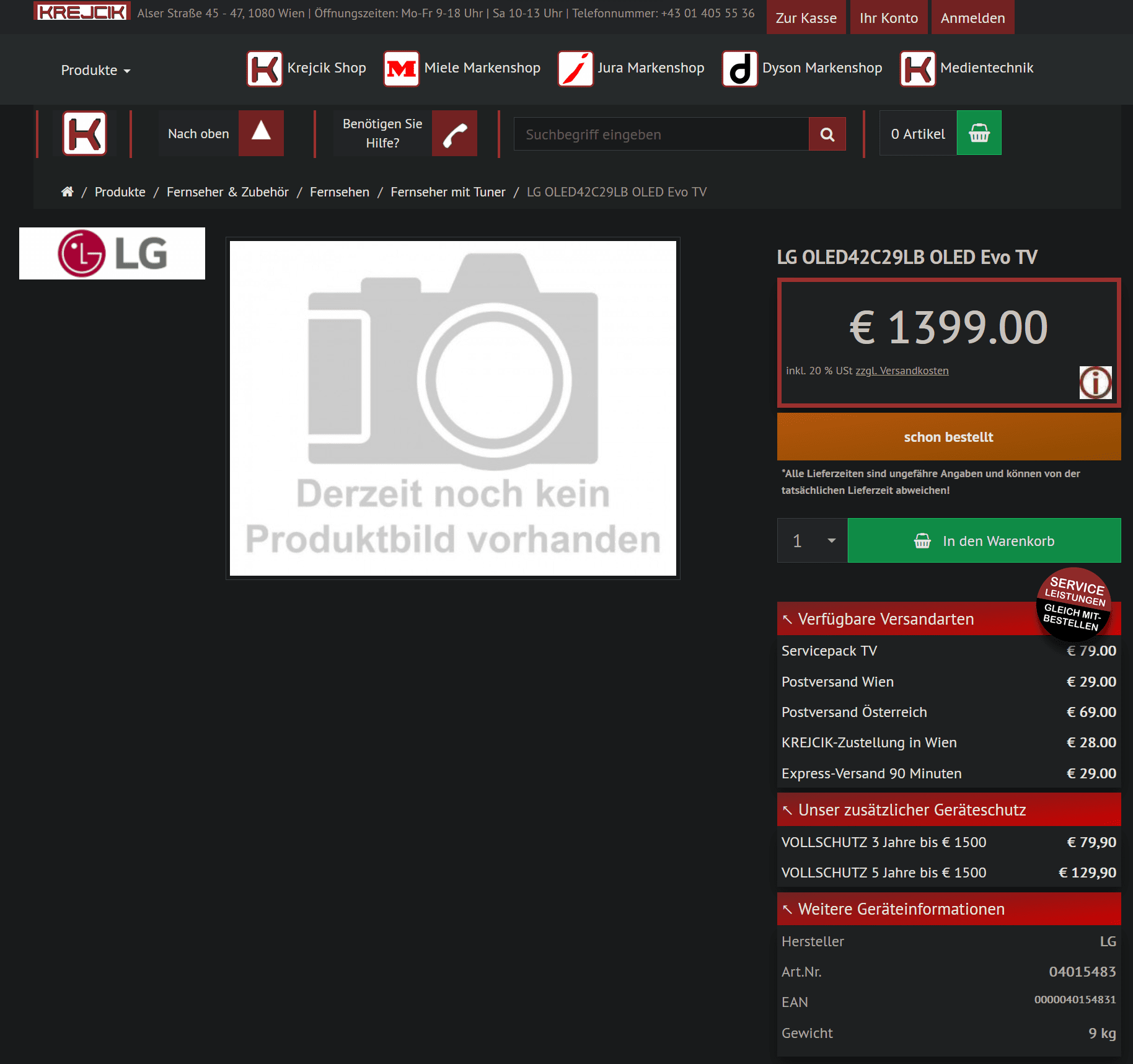
Task: Click the KREJCIK logo in top bar
Action: (82, 12)
